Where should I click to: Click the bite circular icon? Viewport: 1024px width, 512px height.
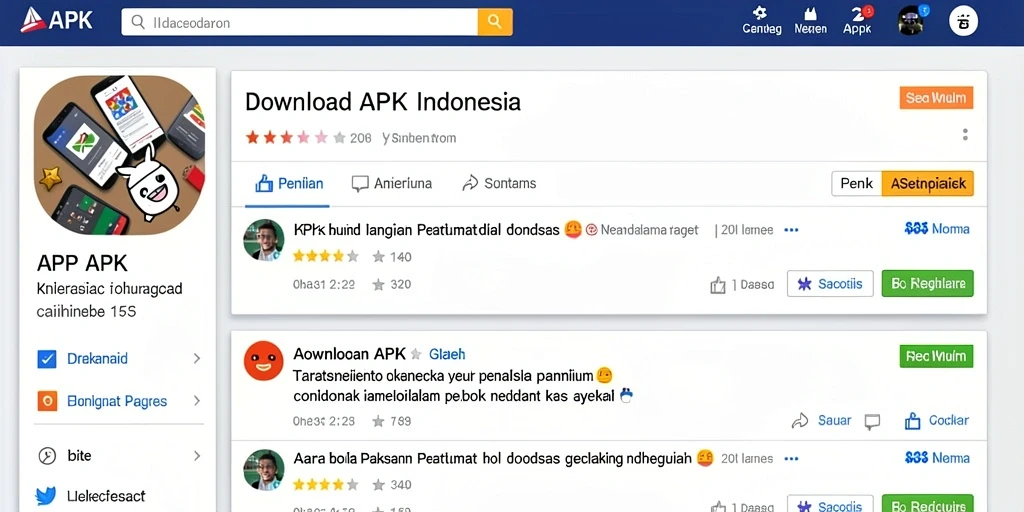point(47,456)
